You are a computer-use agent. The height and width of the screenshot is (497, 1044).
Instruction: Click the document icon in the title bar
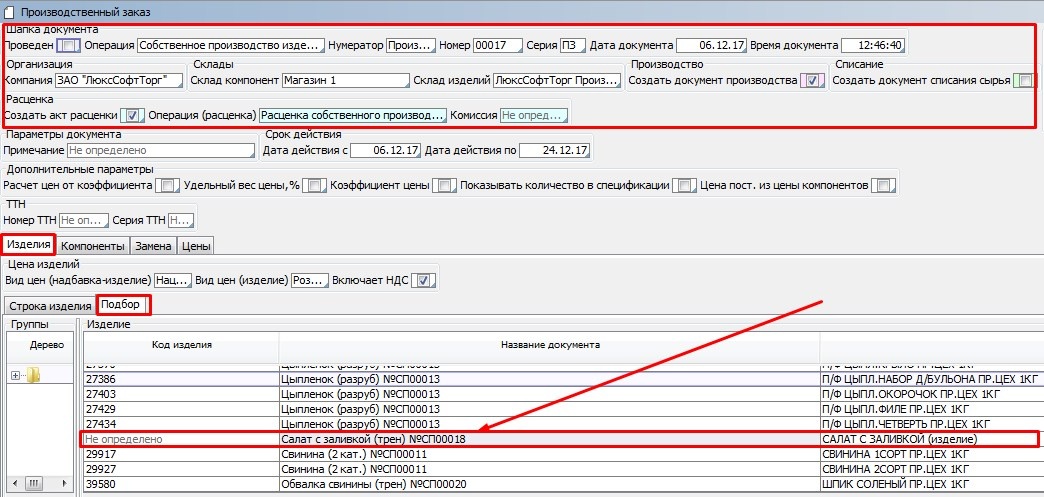click(x=9, y=9)
